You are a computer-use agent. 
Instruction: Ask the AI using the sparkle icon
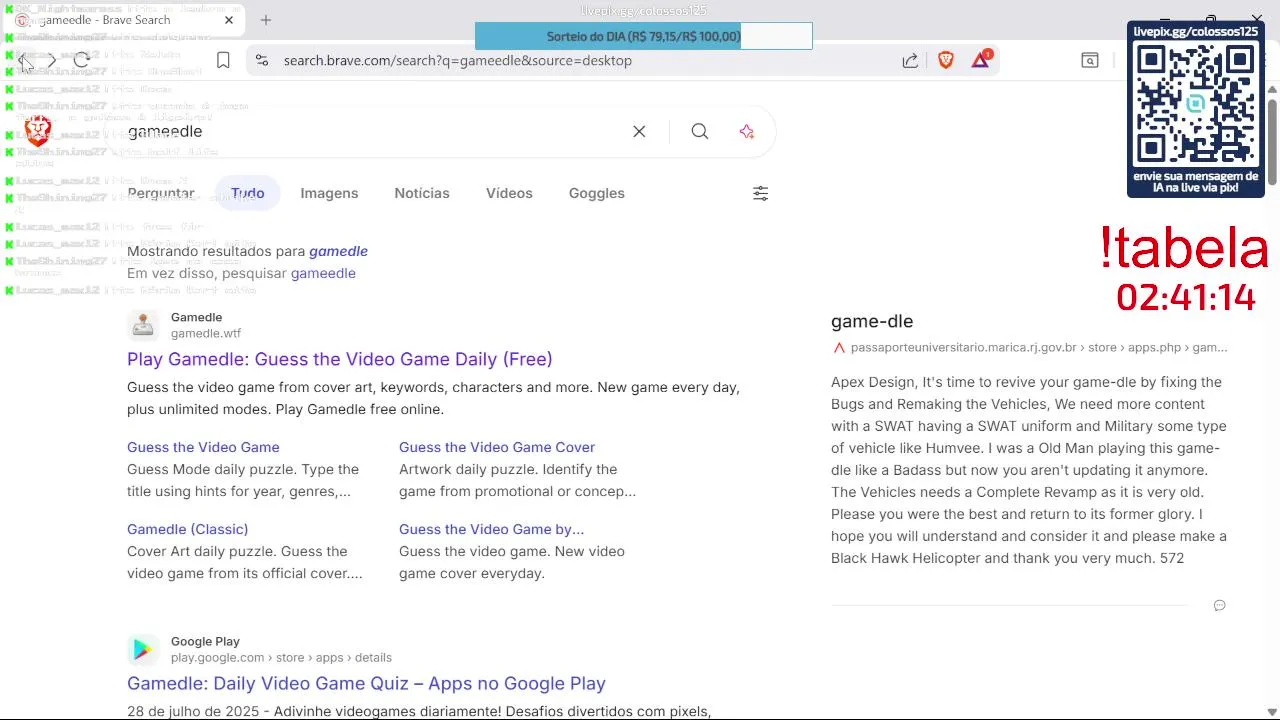point(747,131)
